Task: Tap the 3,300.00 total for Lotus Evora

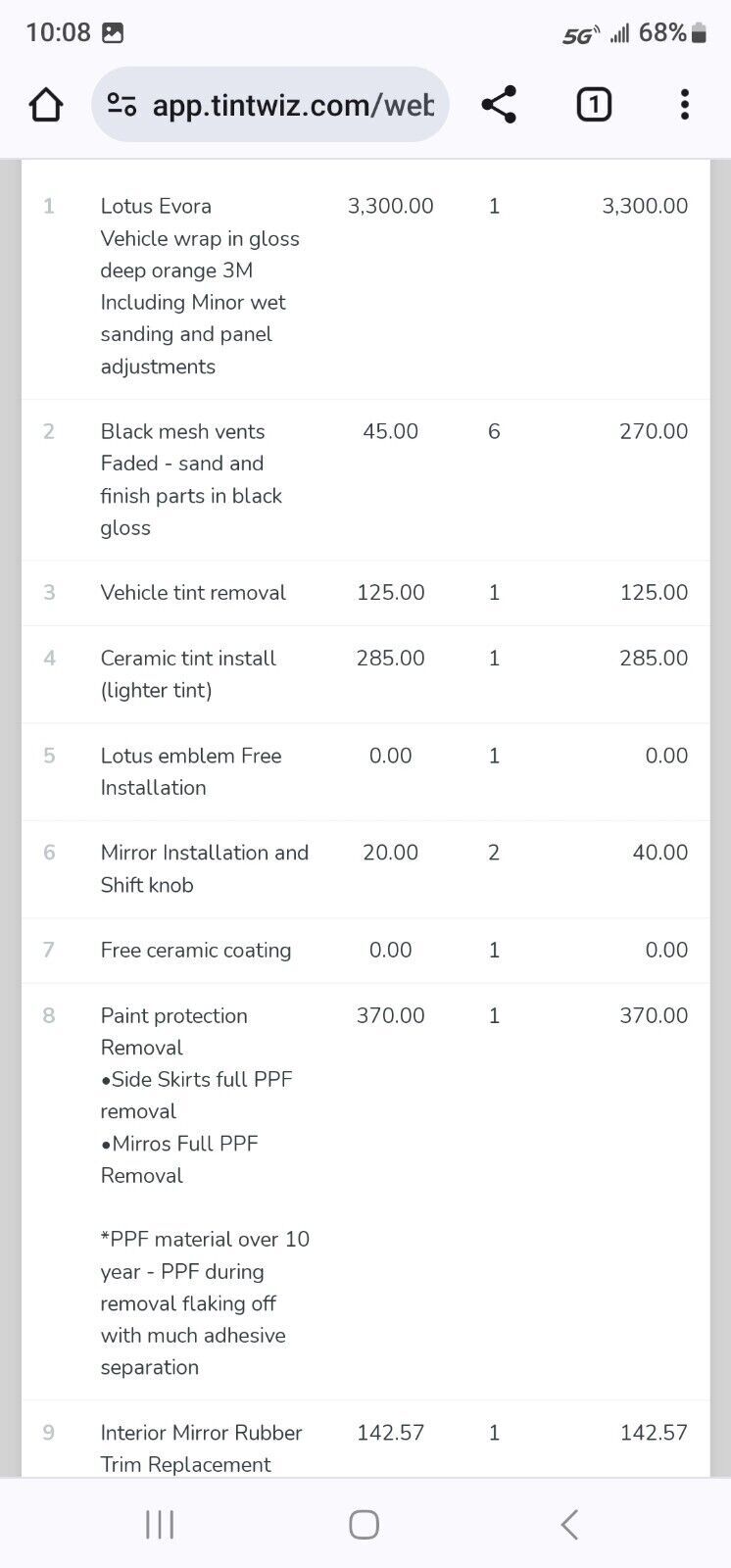Action: point(644,206)
